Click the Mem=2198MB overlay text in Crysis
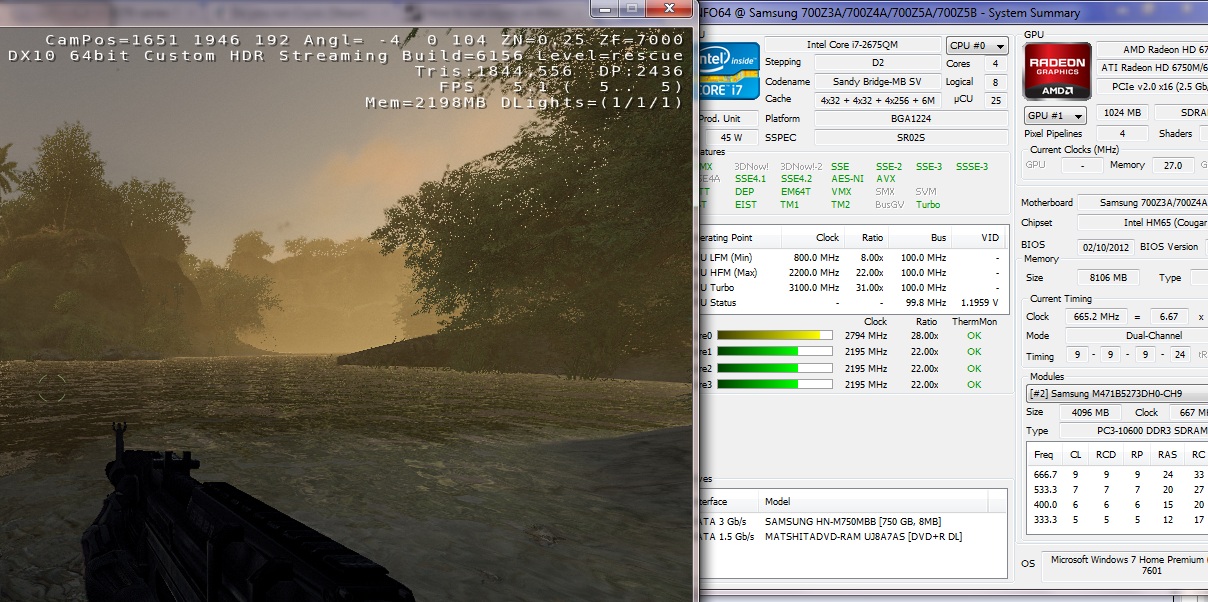This screenshot has width=1208, height=602. (427, 102)
